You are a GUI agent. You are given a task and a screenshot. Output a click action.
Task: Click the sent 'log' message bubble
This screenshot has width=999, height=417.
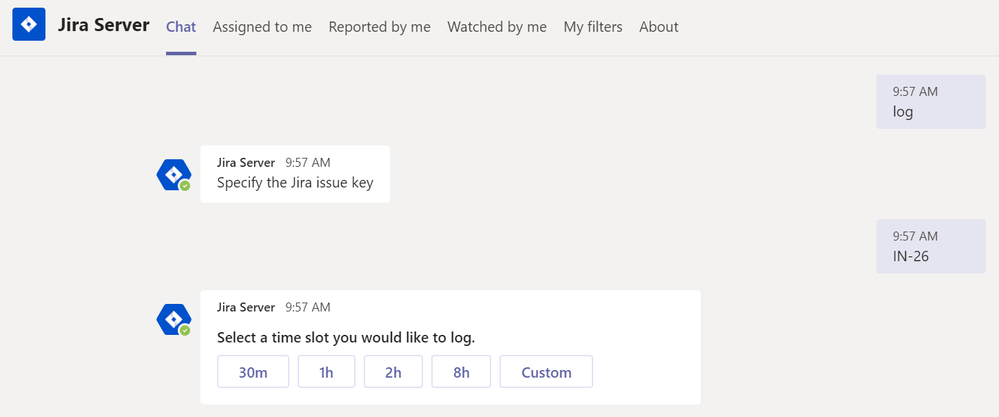tap(930, 102)
